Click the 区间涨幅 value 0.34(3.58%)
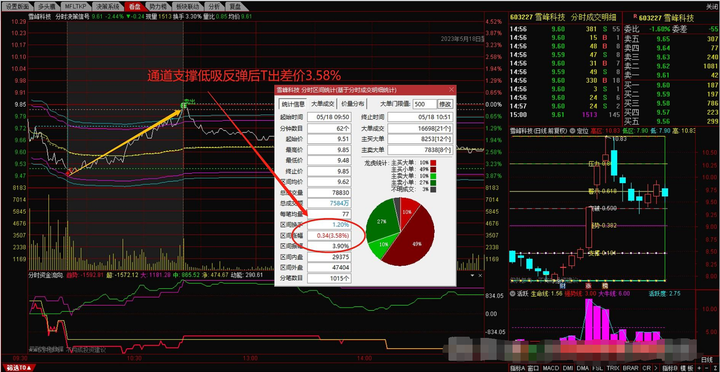 pyautogui.click(x=329, y=236)
